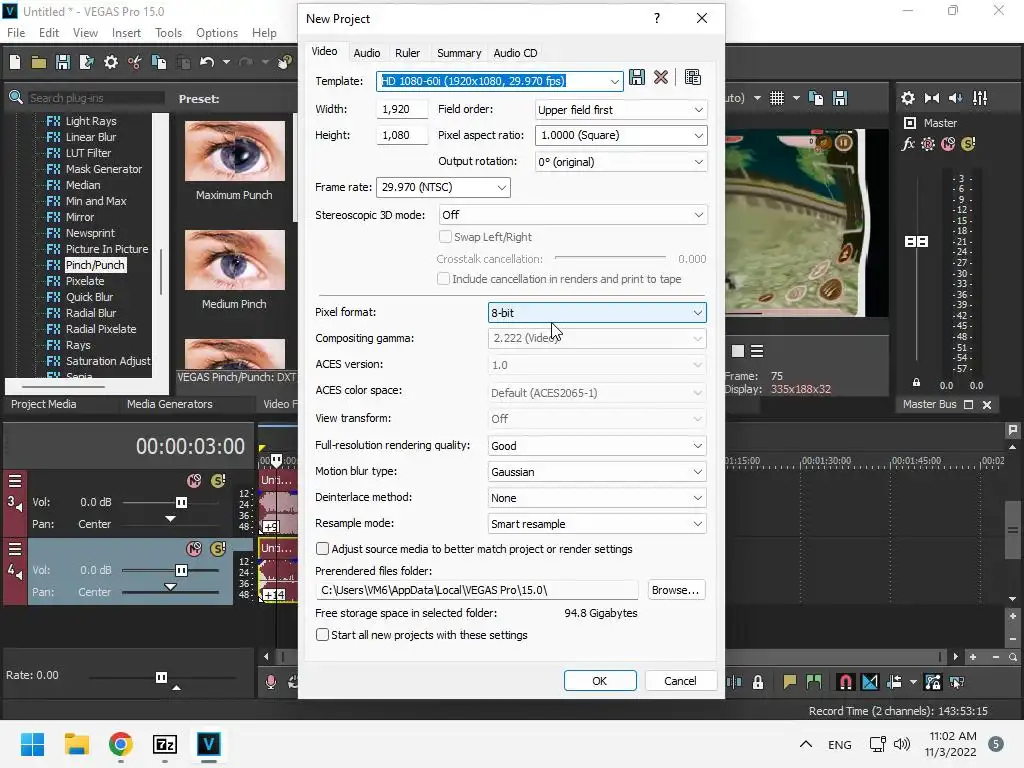The height and width of the screenshot is (768, 1024).
Task: Open the Project Media tab
Action: 44,404
